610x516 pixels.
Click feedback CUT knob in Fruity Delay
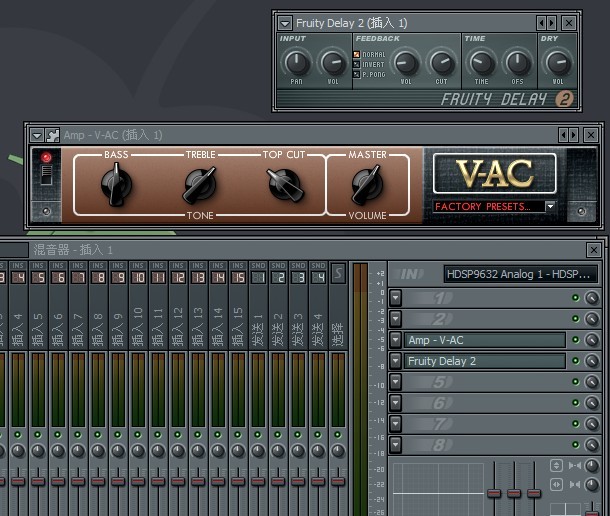[x=442, y=63]
